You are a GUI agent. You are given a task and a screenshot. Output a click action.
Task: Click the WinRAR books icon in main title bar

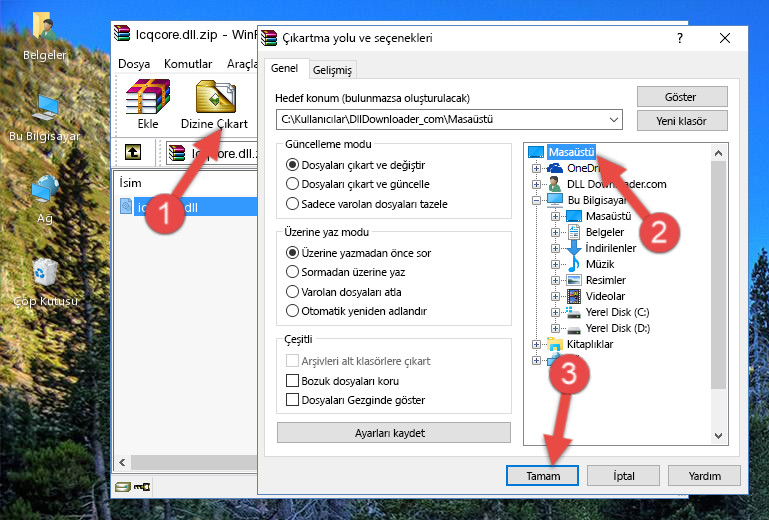pyautogui.click(x=122, y=33)
